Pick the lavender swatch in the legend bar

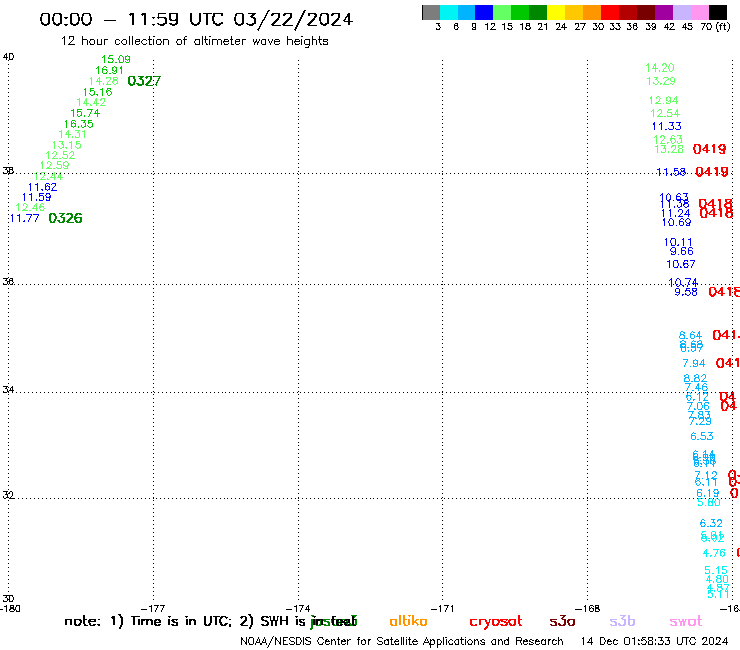[681, 12]
